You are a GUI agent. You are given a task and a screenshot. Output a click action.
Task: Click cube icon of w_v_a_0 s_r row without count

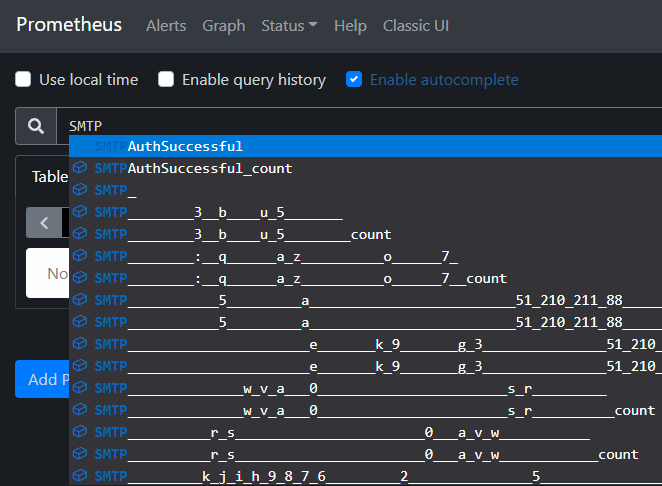click(x=80, y=388)
